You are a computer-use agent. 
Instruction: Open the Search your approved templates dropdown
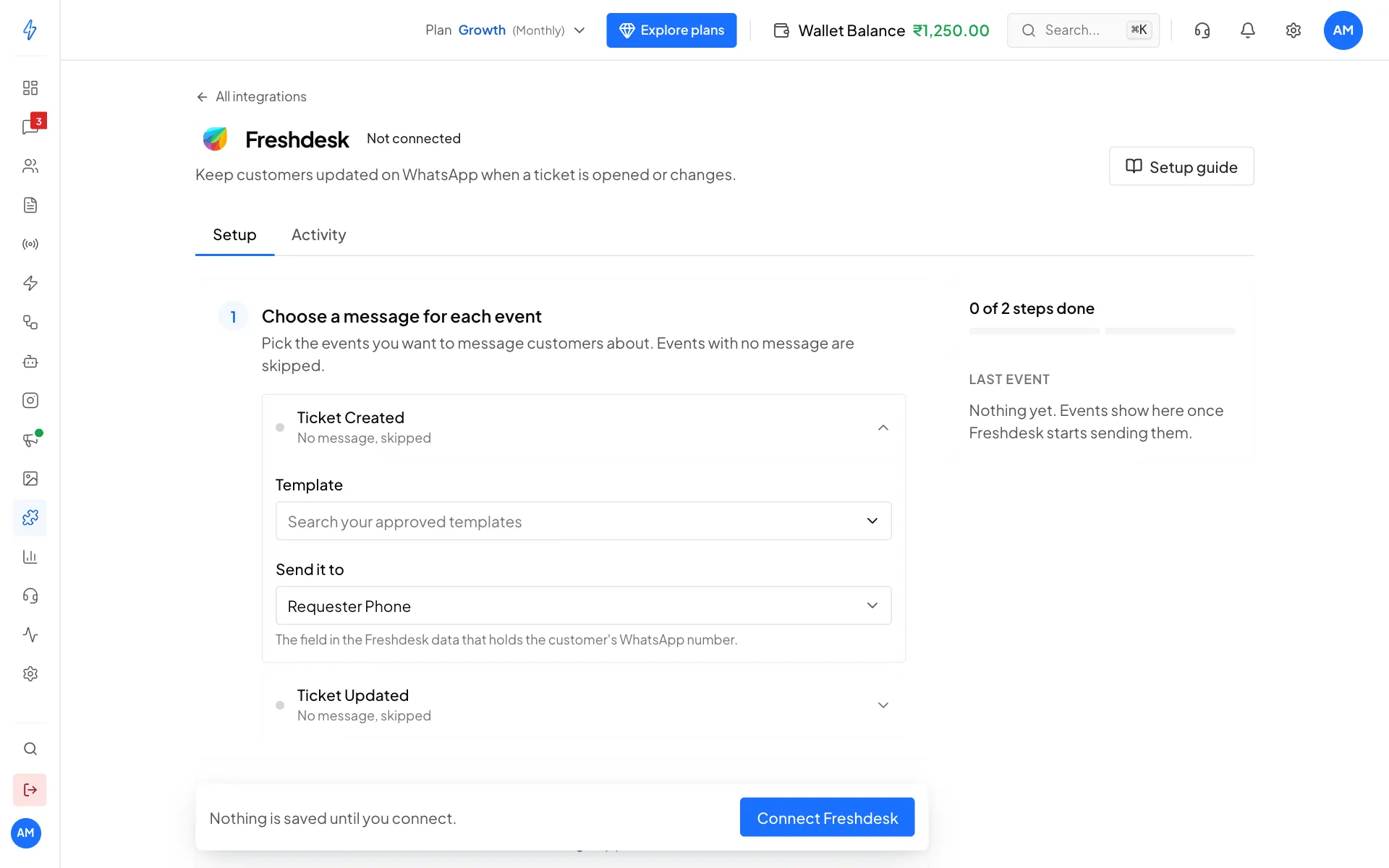pos(583,521)
